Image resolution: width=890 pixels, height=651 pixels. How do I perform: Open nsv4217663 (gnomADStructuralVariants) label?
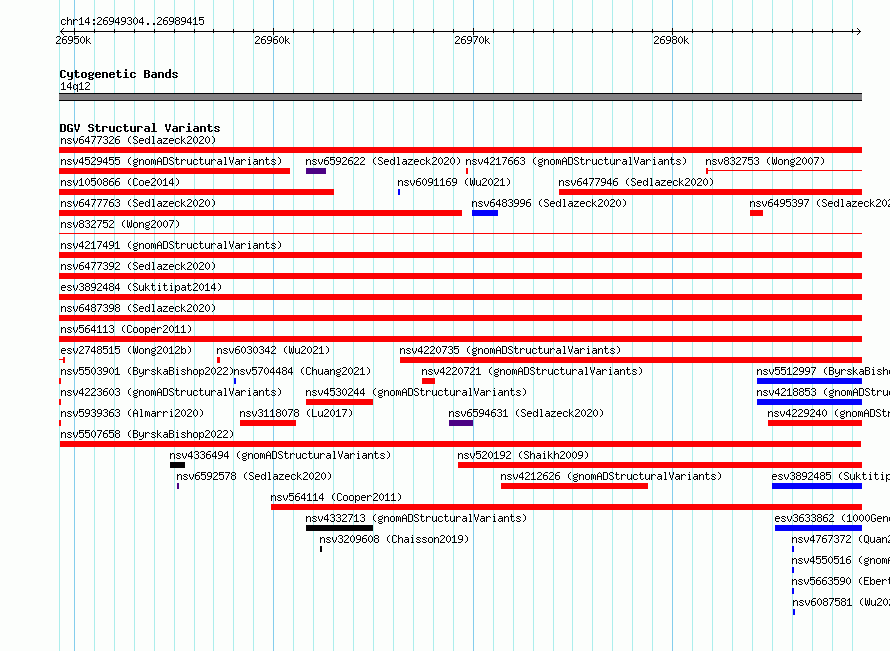click(x=576, y=161)
